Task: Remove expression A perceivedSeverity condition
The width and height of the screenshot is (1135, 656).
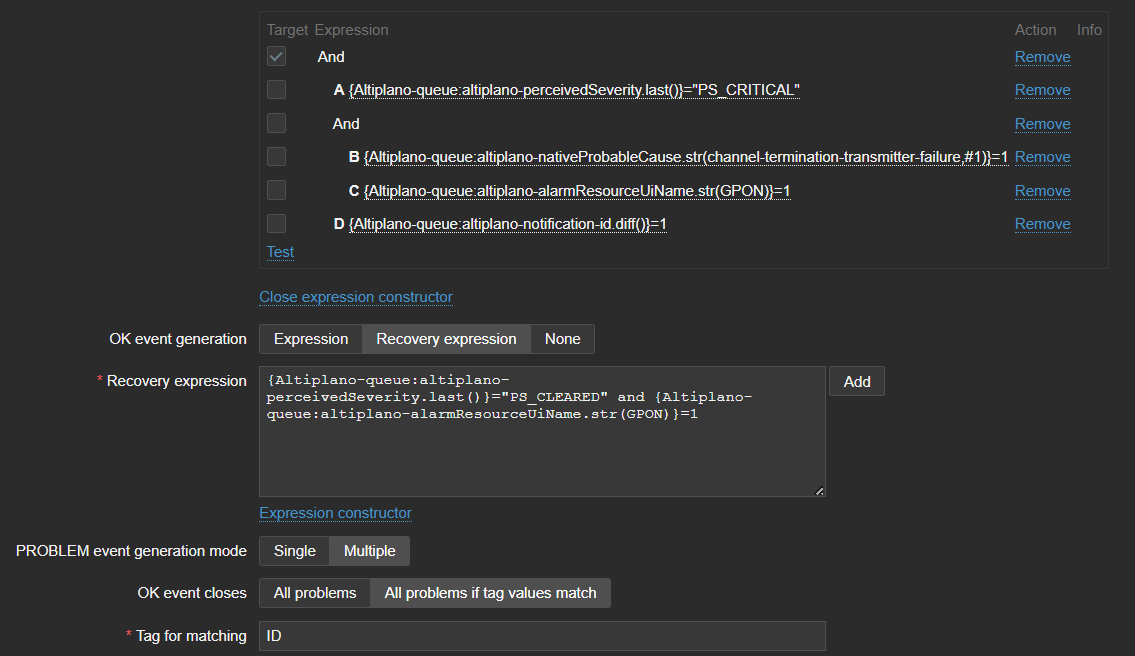Action: 1042,90
